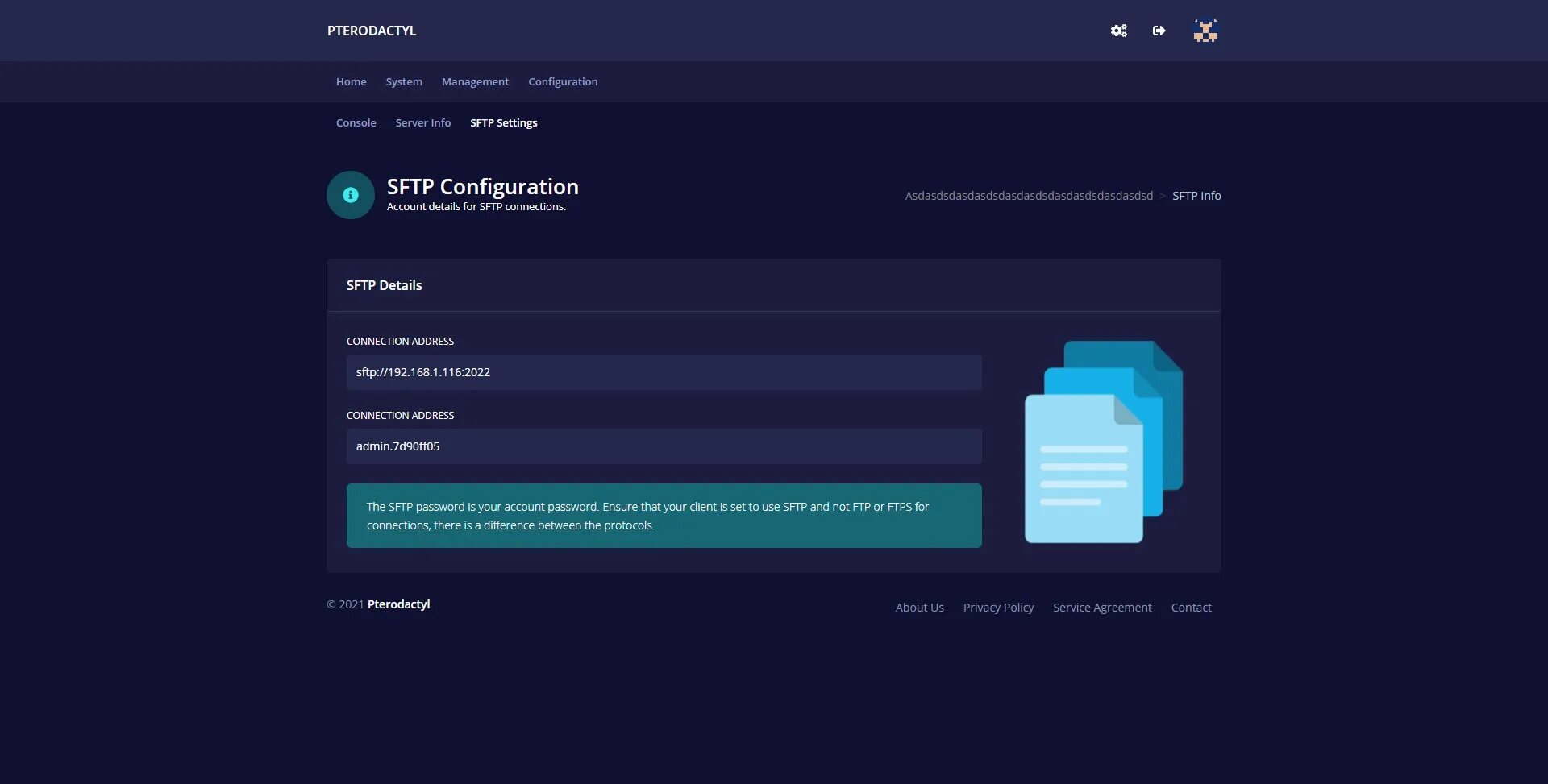Go to the Server Info tab
This screenshot has height=784, width=1548.
tap(422, 122)
